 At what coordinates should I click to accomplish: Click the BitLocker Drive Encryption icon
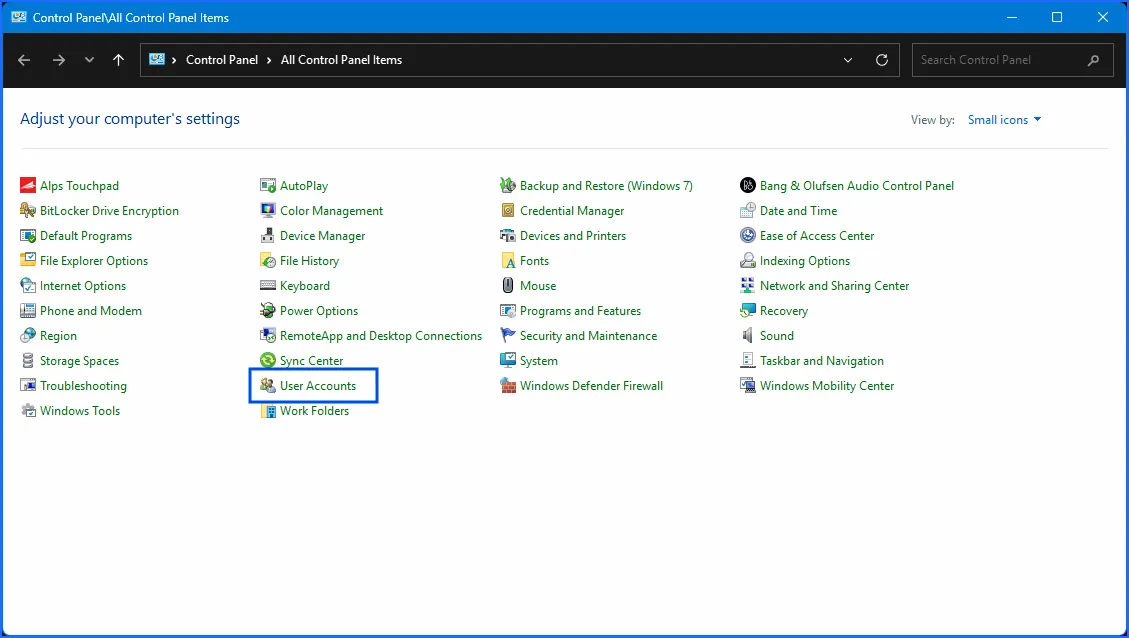click(x=28, y=211)
